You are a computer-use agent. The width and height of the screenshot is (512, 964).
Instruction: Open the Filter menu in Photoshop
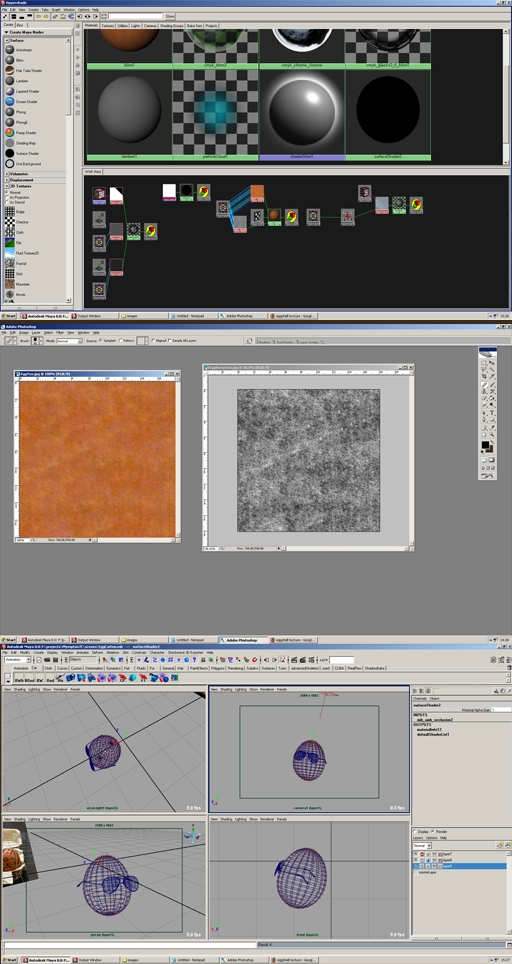point(60,333)
